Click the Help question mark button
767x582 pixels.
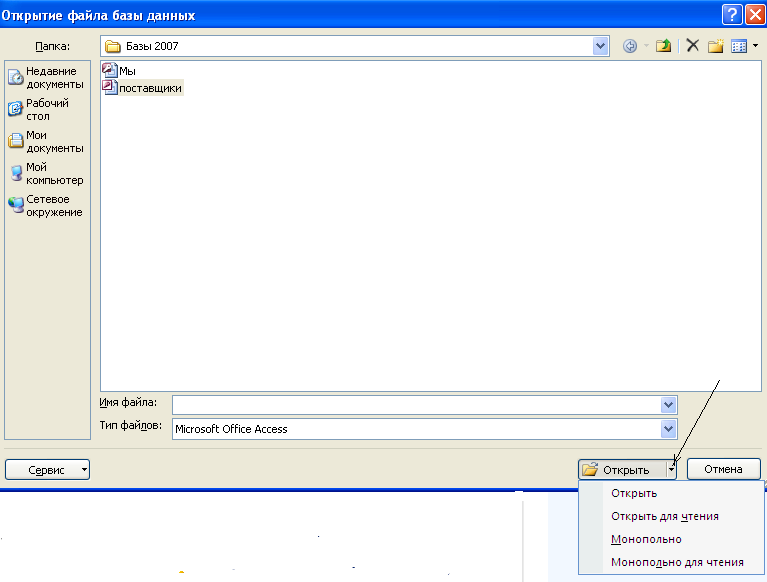tap(732, 15)
